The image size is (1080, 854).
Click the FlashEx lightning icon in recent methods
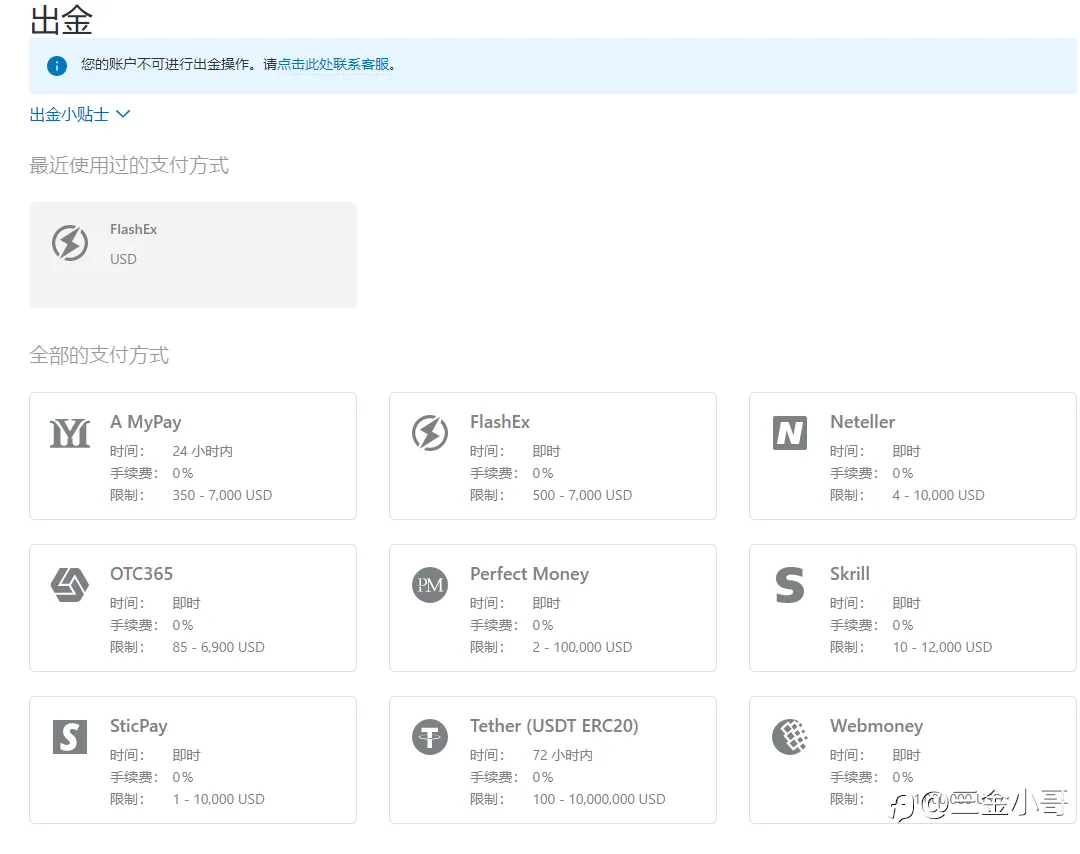click(x=70, y=242)
